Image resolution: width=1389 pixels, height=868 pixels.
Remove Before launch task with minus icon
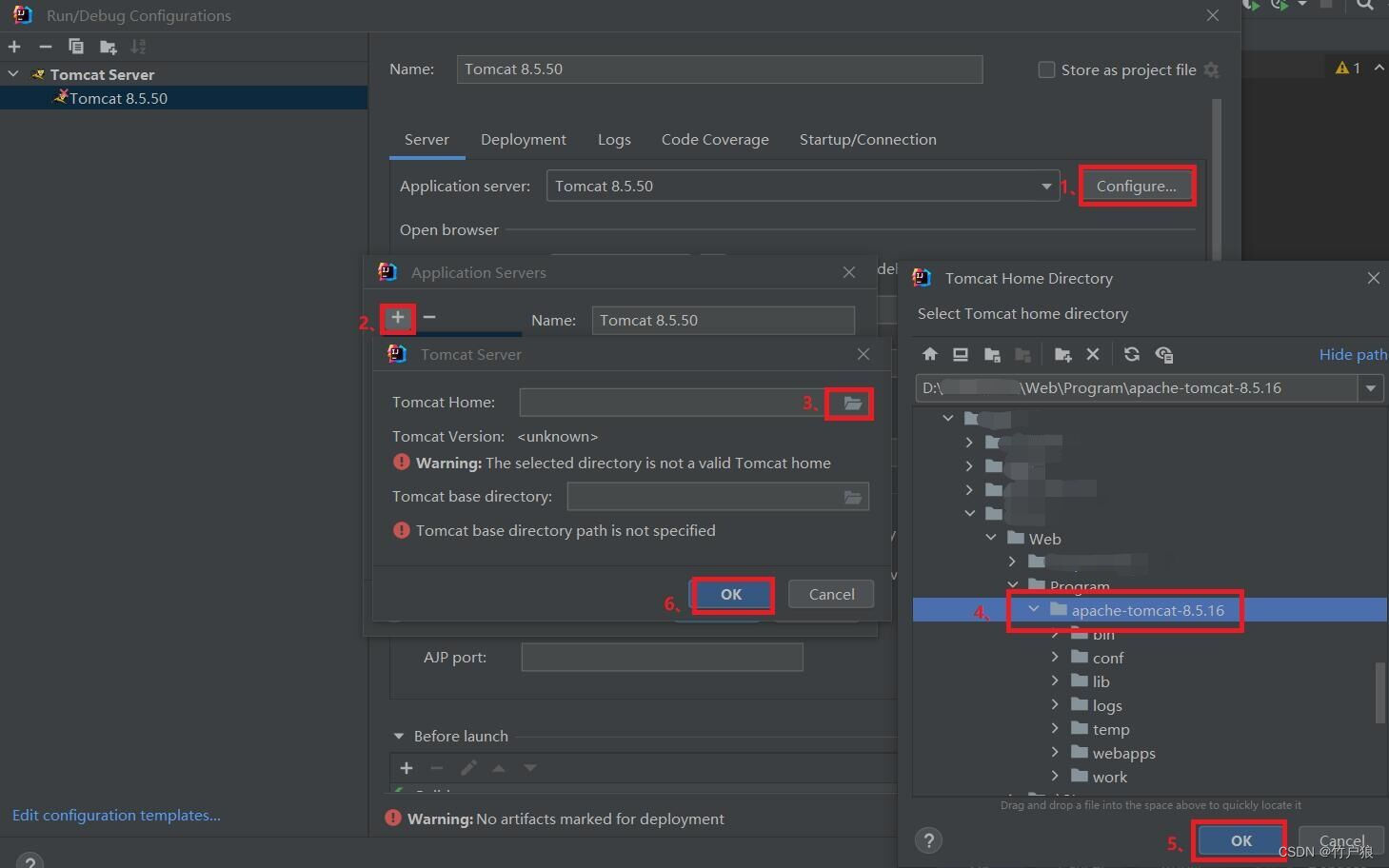437,768
